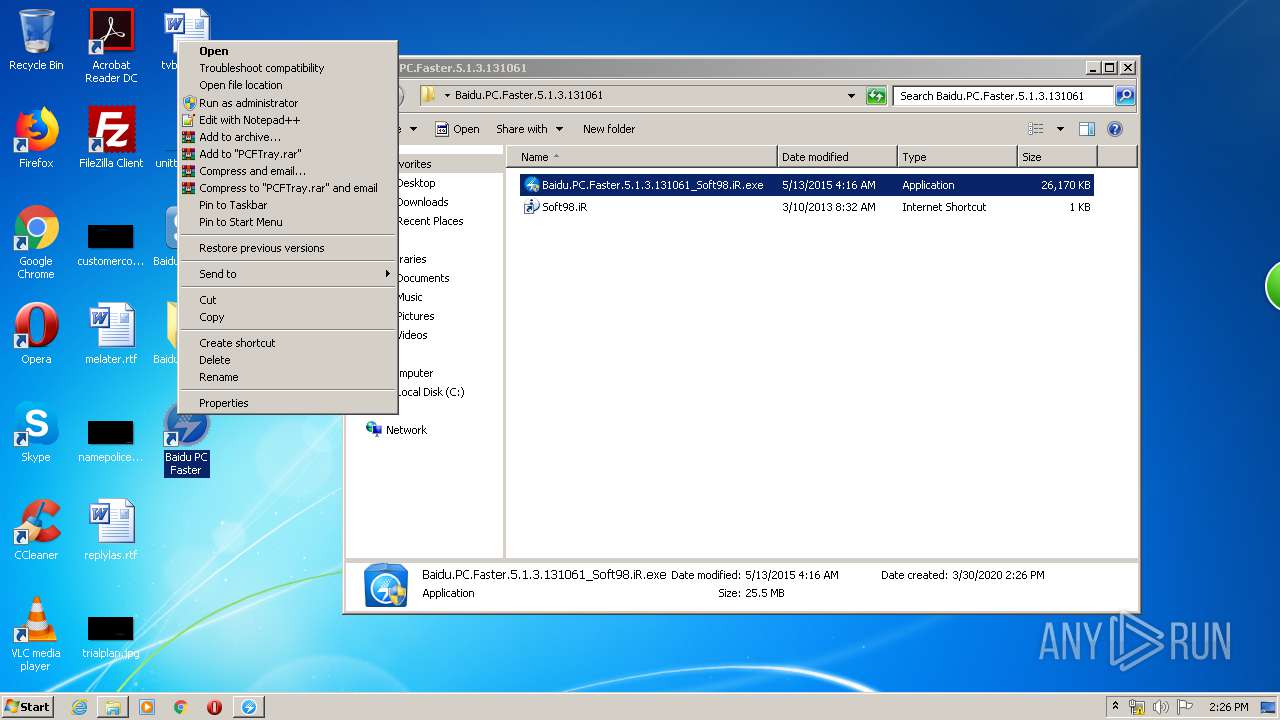The image size is (1280, 720).
Task: Click New folder in Explorer toolbar
Action: point(609,129)
